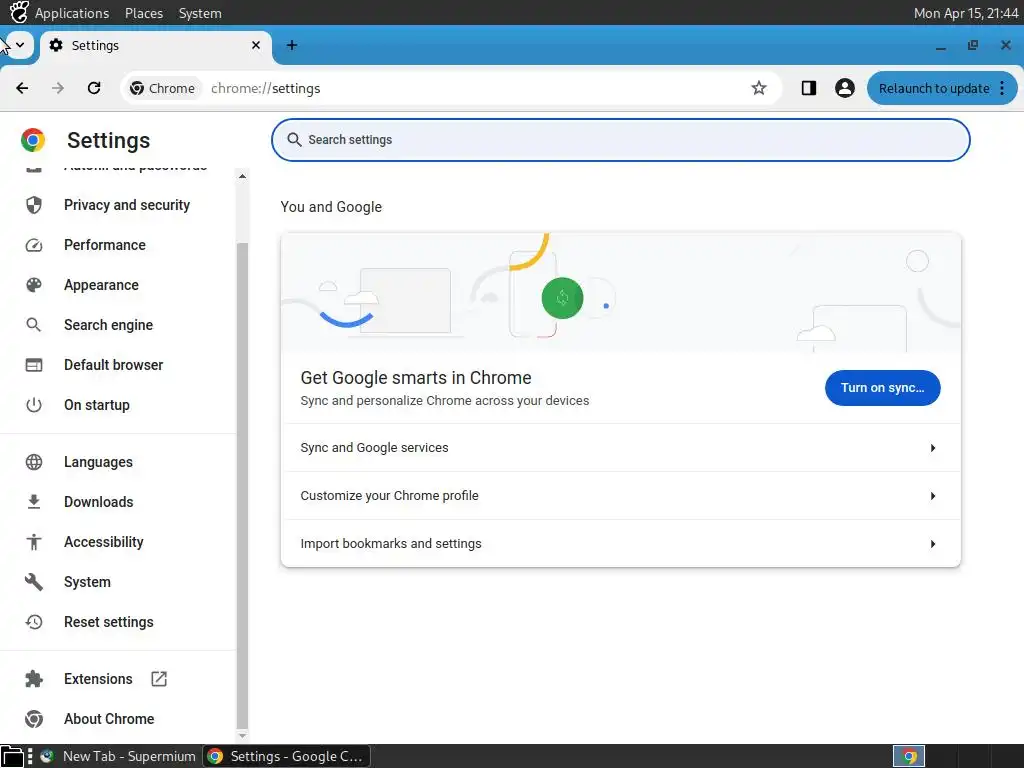The width and height of the screenshot is (1024, 768).
Task: Open Accessibility settings section
Action: 104,542
